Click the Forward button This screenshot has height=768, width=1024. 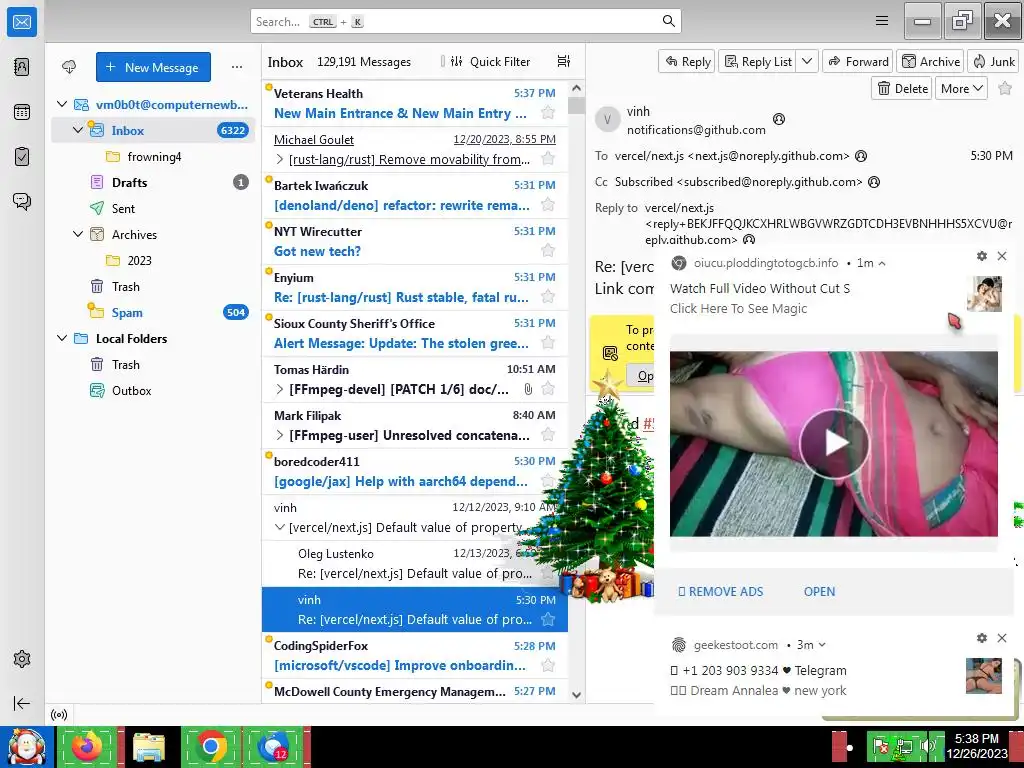[858, 61]
